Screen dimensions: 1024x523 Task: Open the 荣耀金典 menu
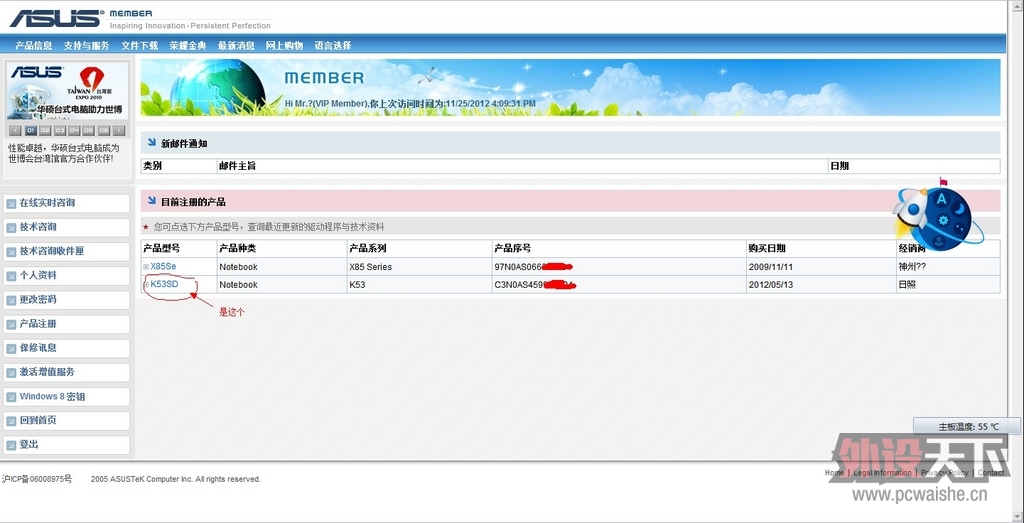pos(188,46)
